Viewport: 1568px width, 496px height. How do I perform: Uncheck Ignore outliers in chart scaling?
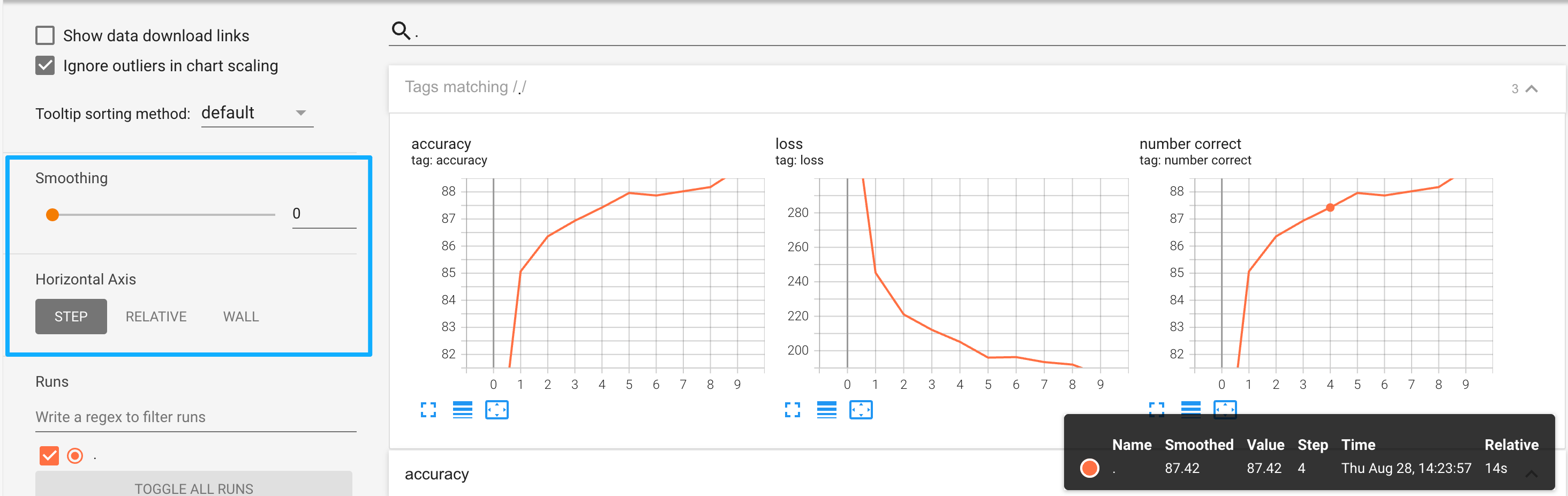[x=45, y=65]
